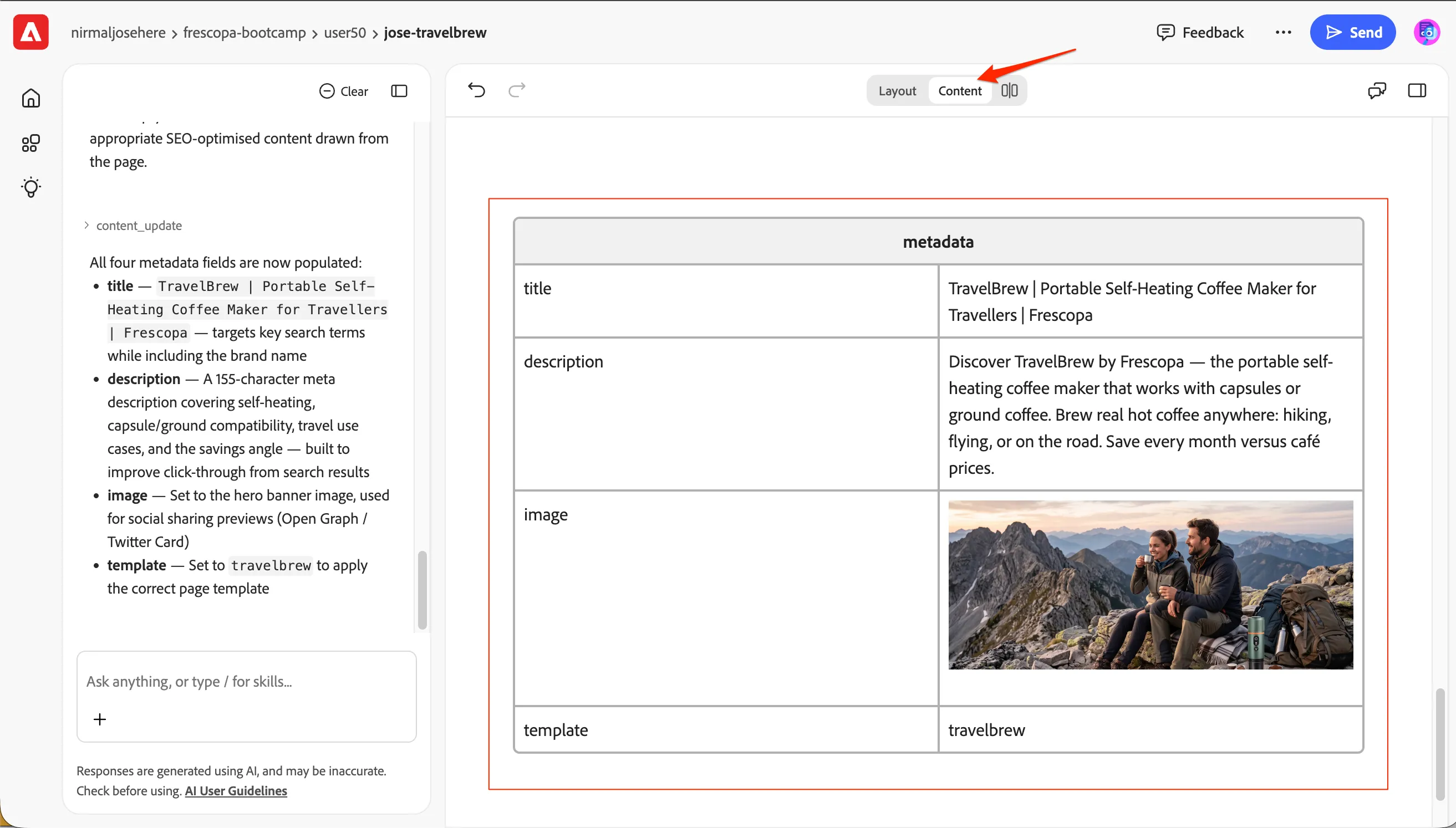Click the Send button
1456x828 pixels.
pos(1352,32)
